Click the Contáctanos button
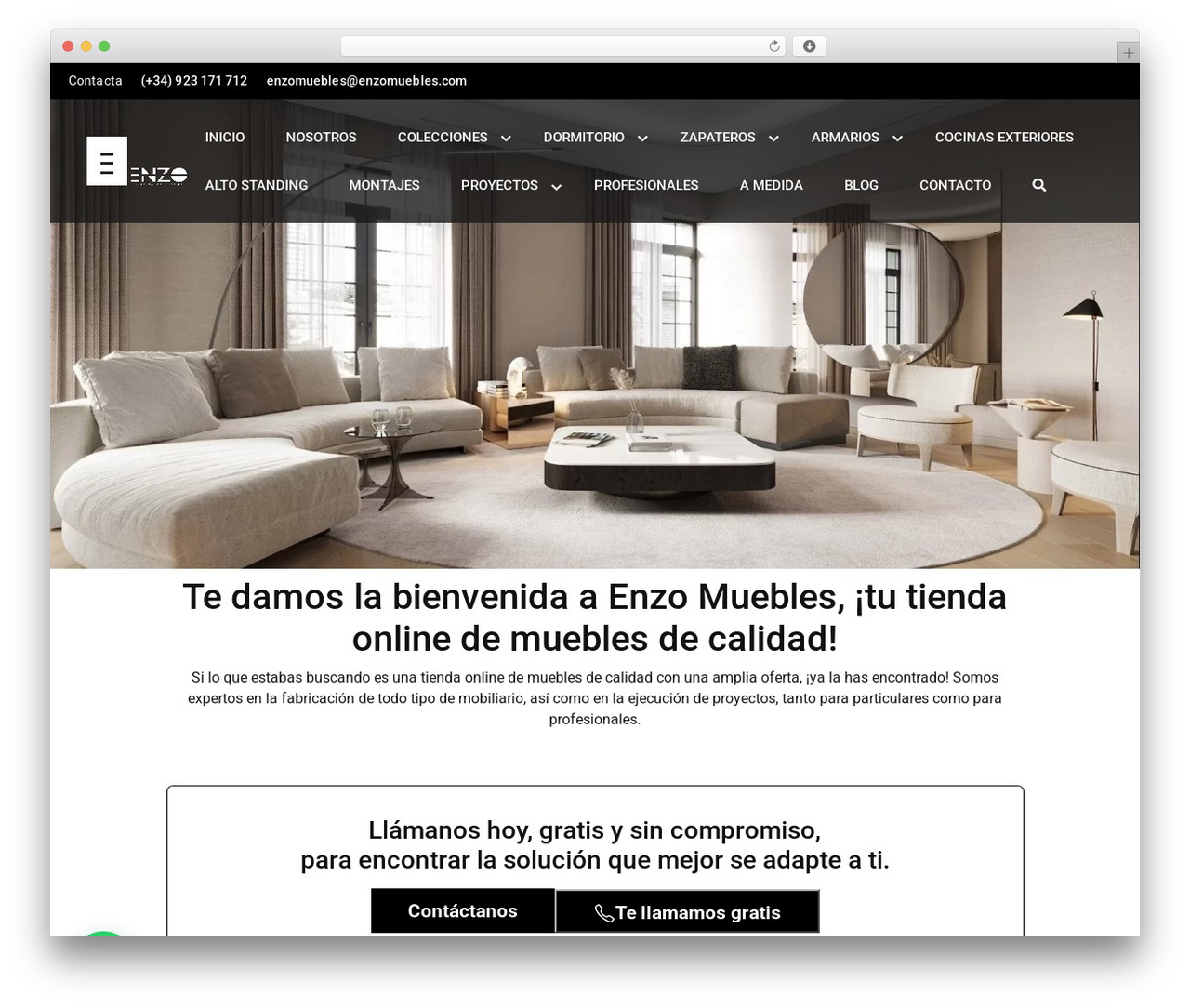 (463, 911)
